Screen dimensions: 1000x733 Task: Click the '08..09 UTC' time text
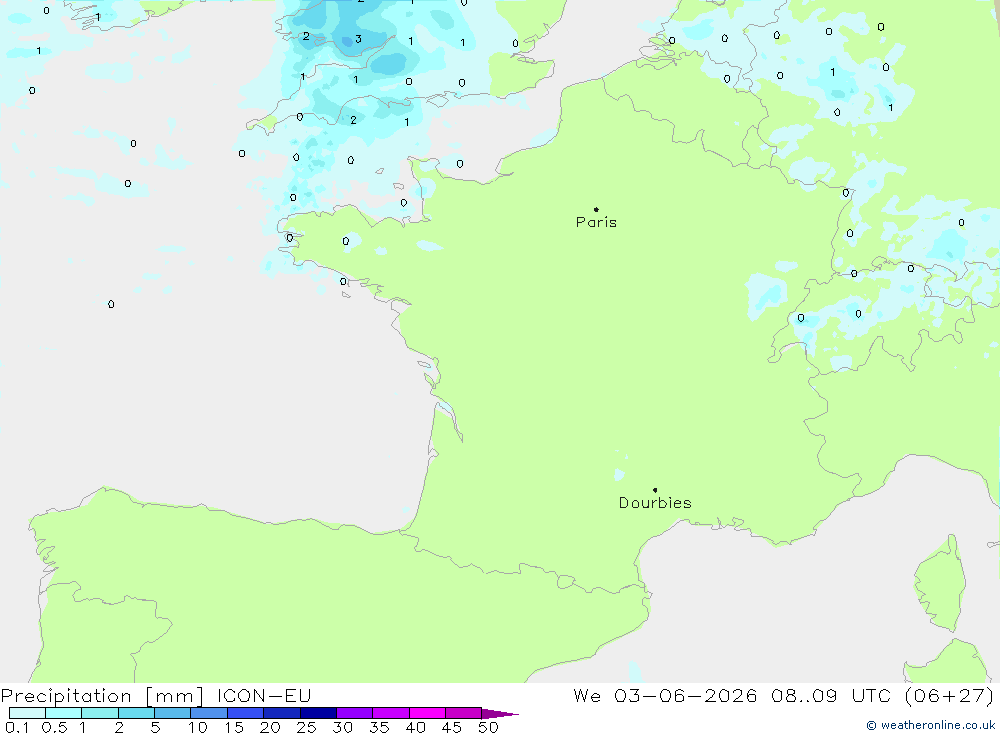pyautogui.click(x=830, y=696)
